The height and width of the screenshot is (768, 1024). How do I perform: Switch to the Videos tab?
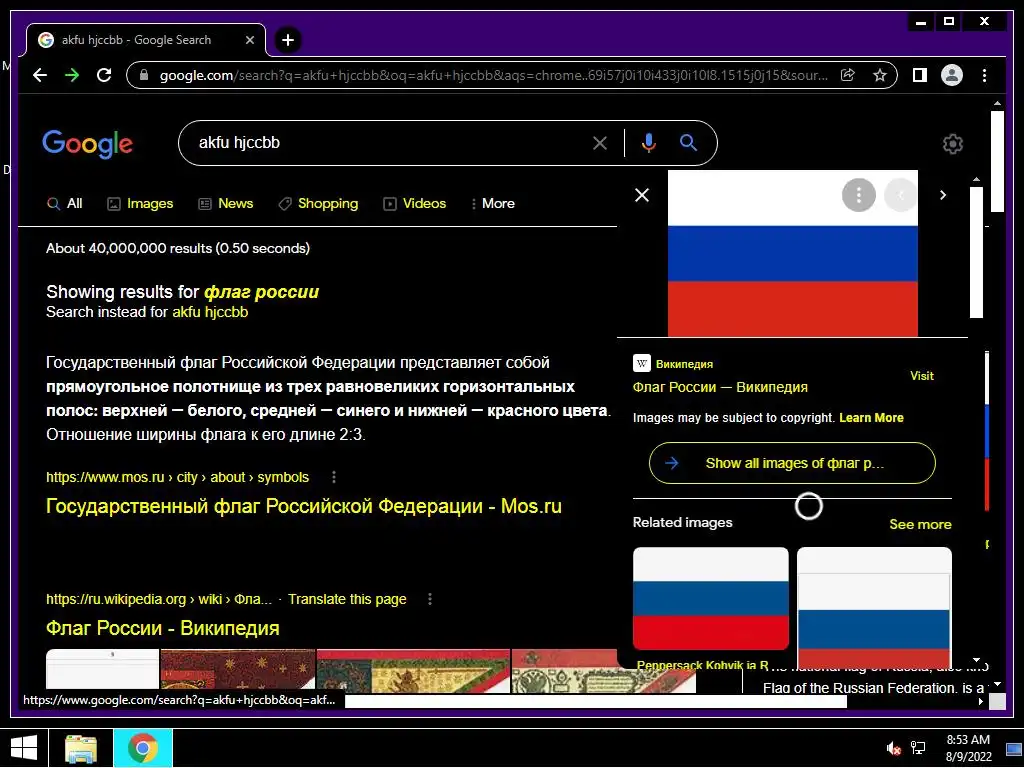(x=415, y=204)
